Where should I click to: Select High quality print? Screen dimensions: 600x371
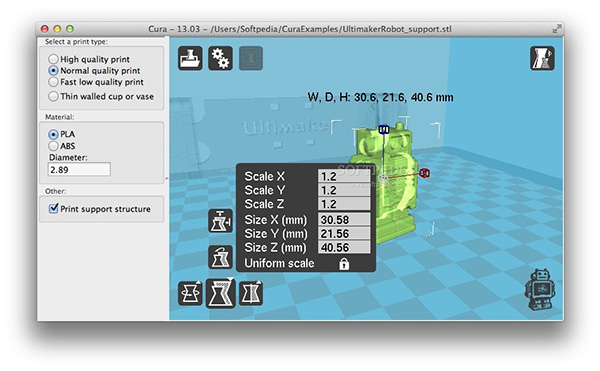53,59
